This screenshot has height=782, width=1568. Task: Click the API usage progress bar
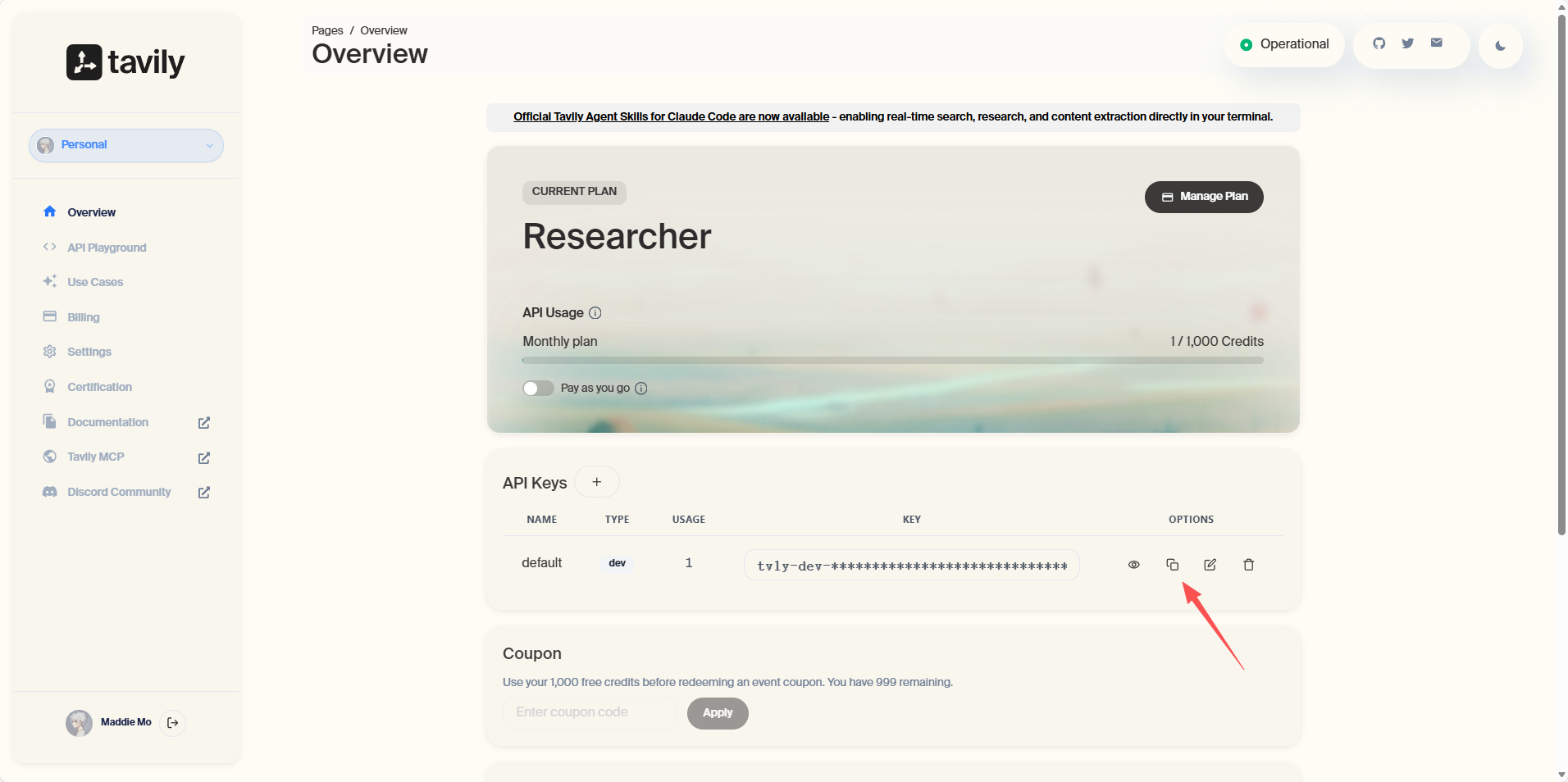click(x=893, y=361)
